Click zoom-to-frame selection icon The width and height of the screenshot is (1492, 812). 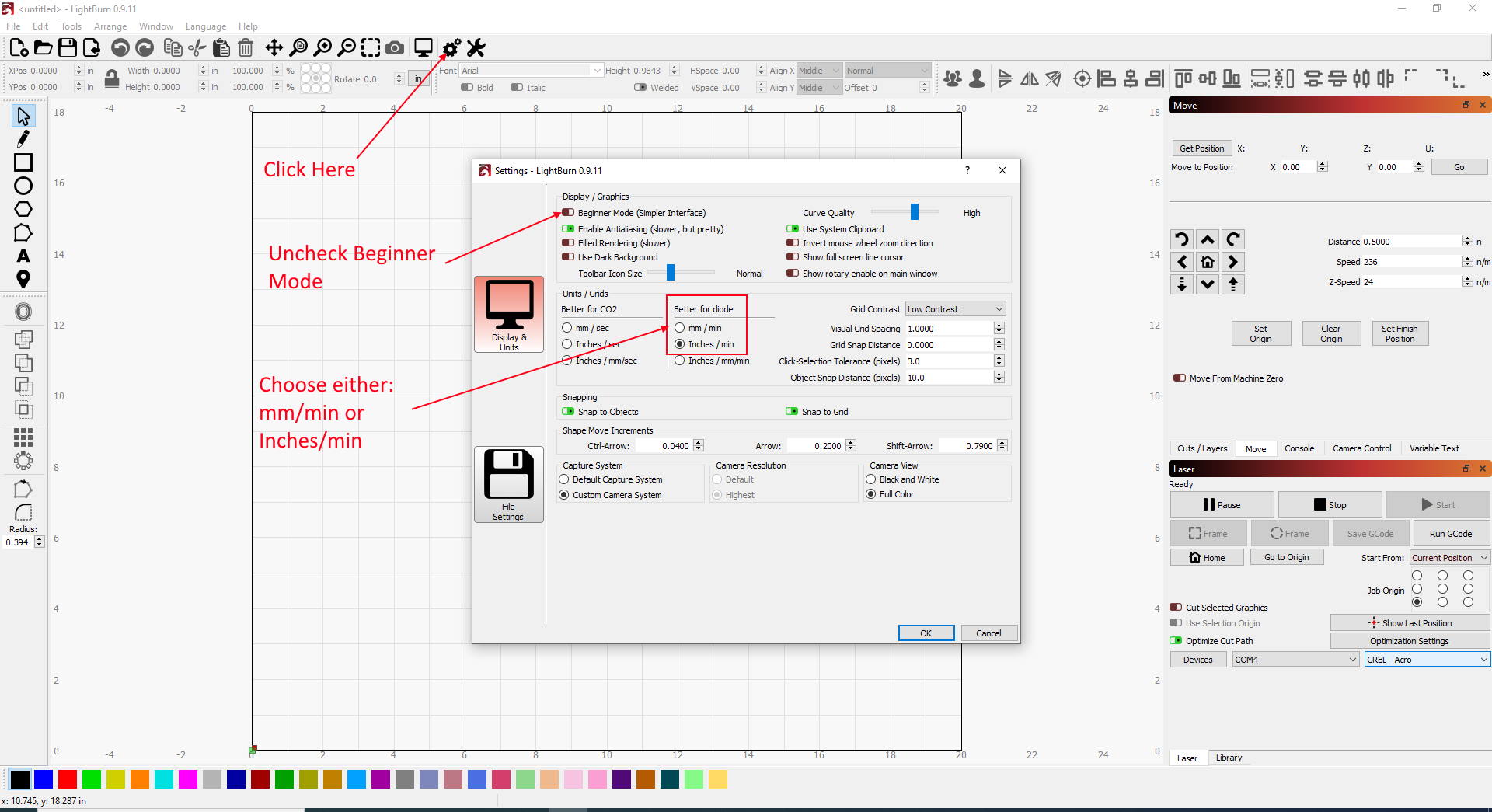click(x=371, y=48)
